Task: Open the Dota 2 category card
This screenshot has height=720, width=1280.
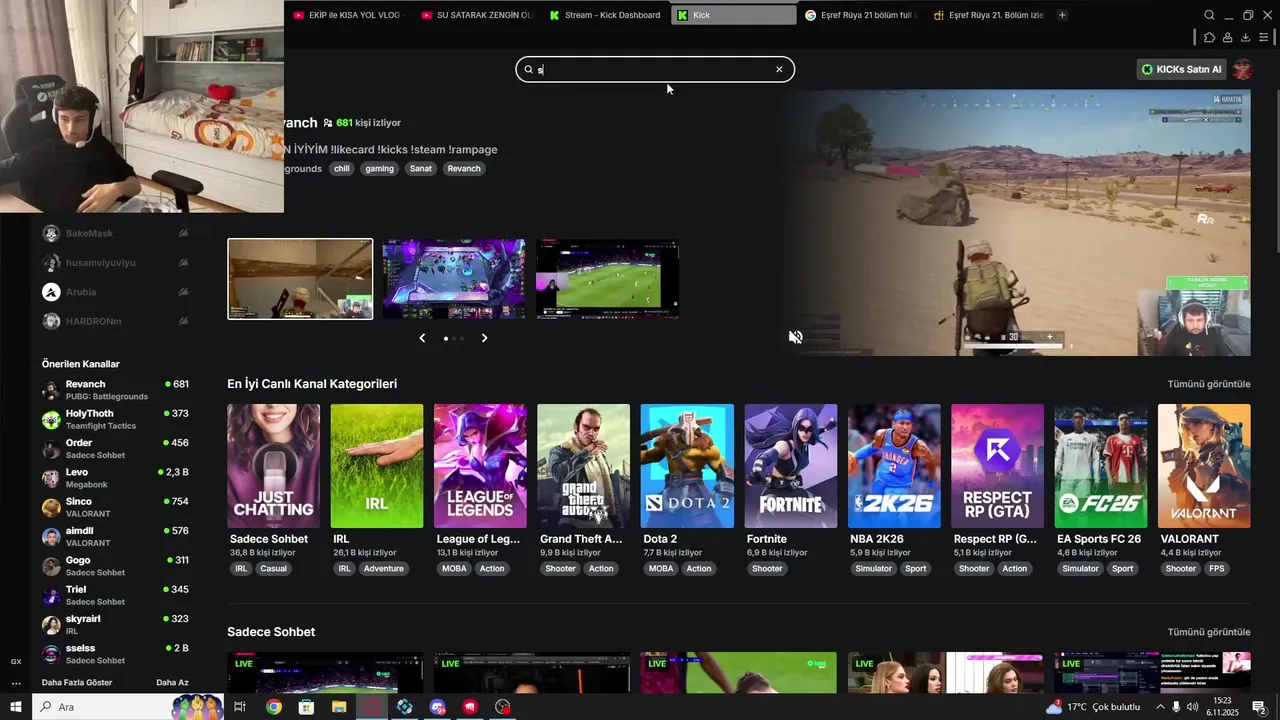Action: pos(687,466)
